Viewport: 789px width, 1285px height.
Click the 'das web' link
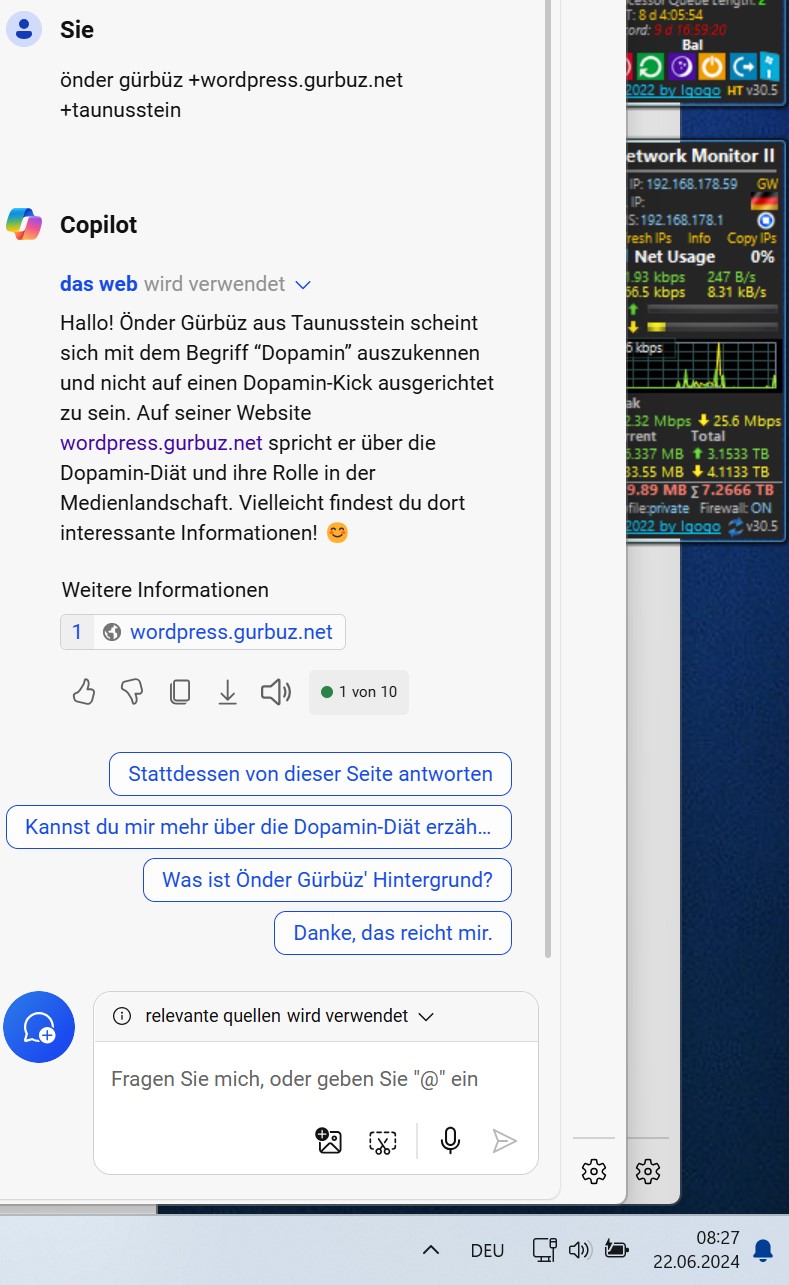(x=99, y=284)
